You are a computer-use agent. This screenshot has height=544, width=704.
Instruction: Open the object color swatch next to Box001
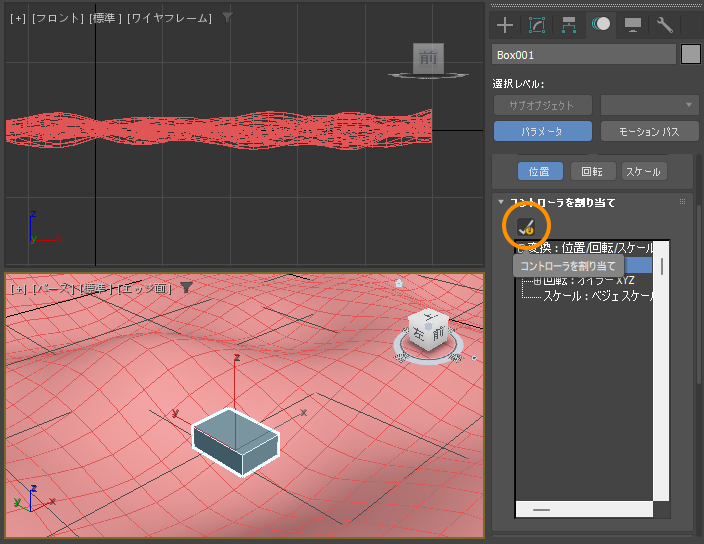click(691, 54)
